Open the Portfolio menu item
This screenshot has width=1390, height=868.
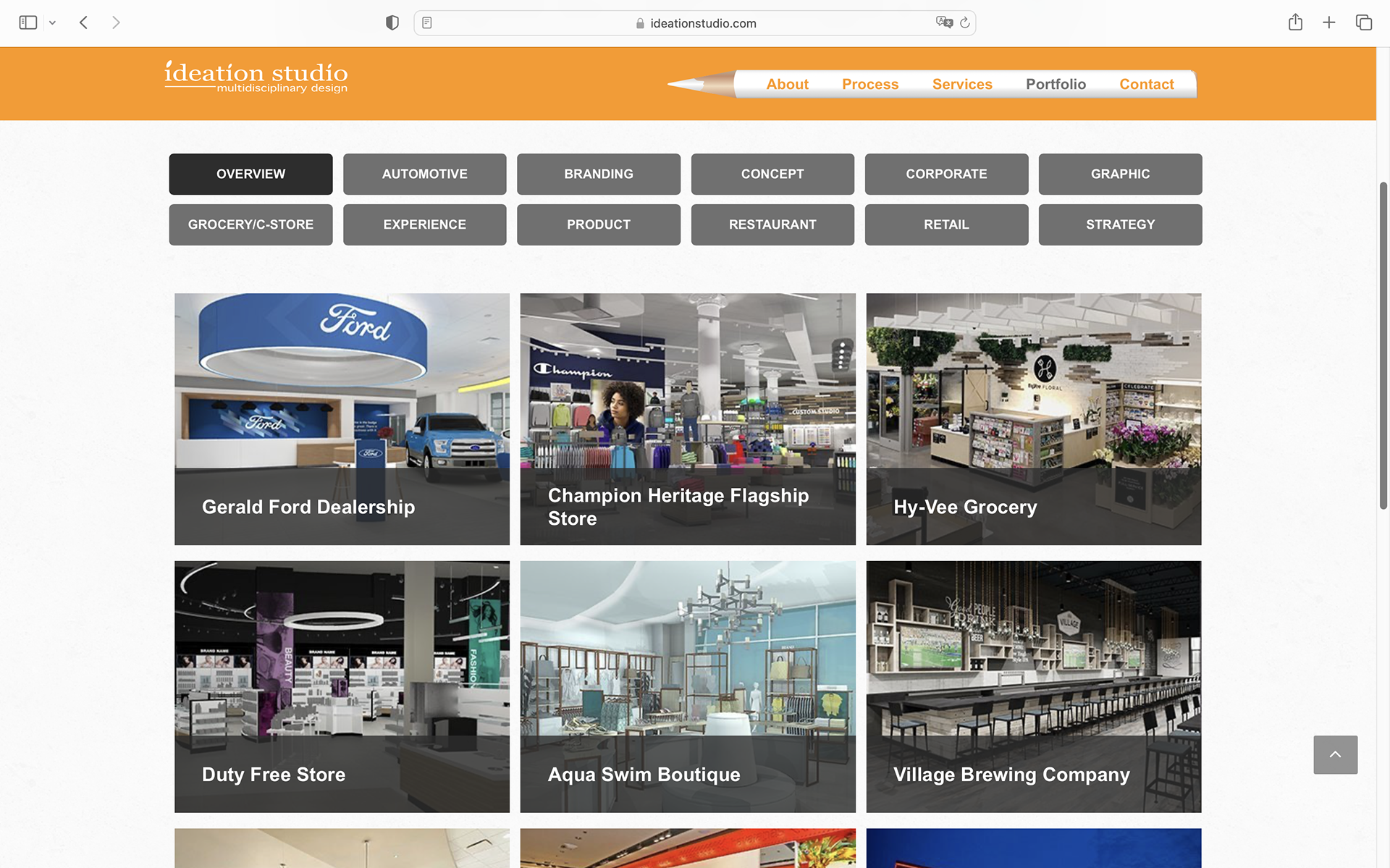point(1056,84)
